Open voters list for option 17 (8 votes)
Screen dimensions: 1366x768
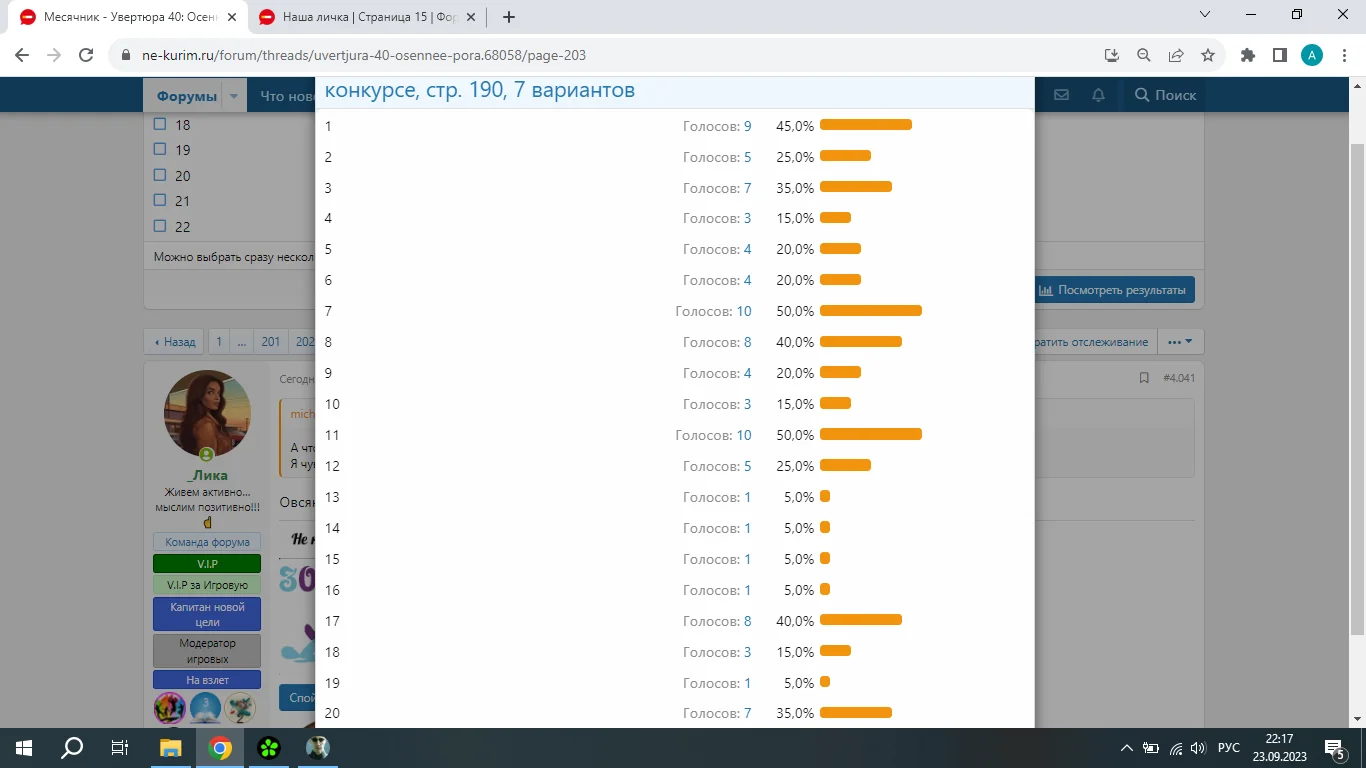pos(748,621)
